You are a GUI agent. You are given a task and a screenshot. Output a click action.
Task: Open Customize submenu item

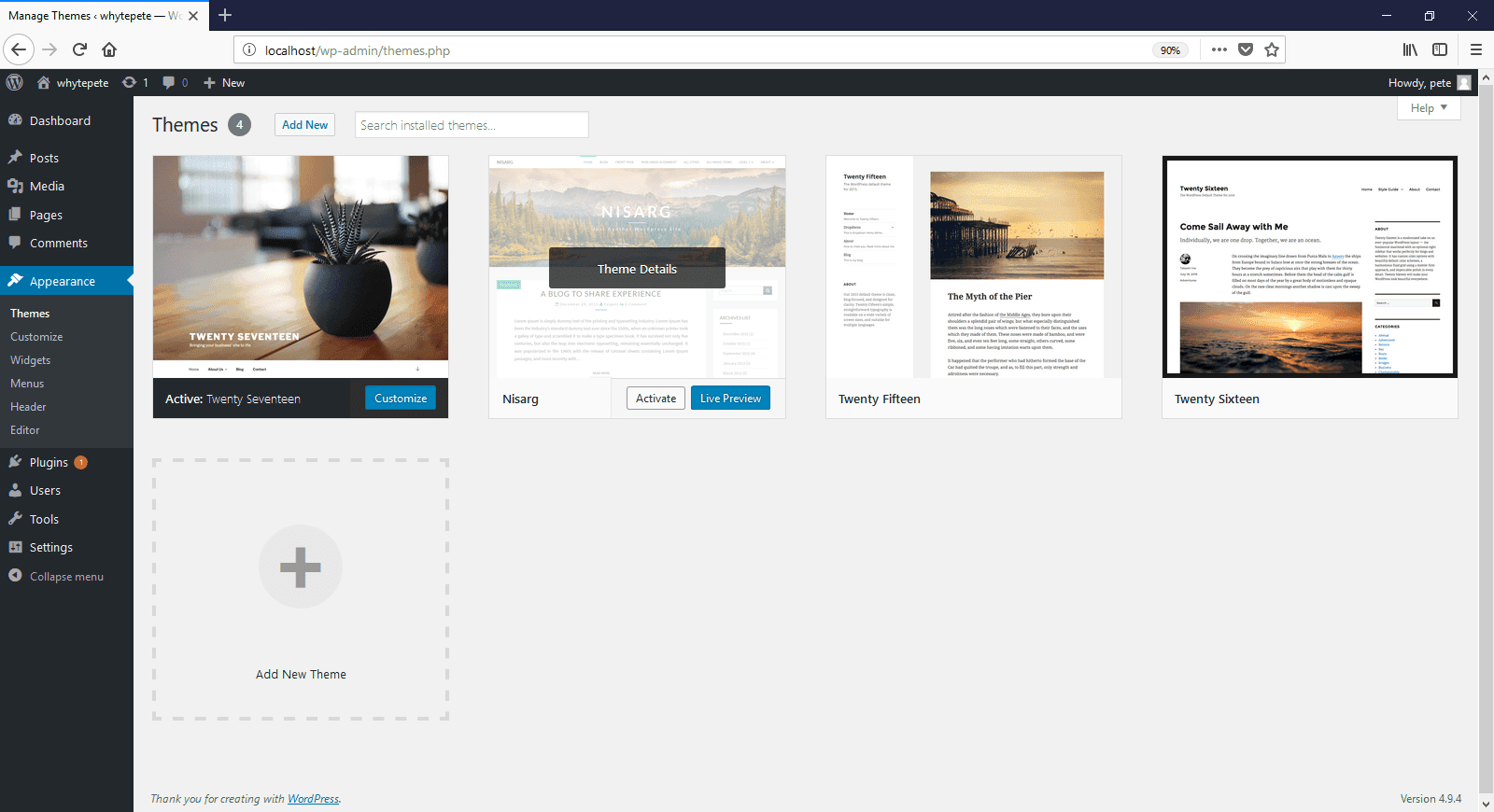tap(36, 337)
